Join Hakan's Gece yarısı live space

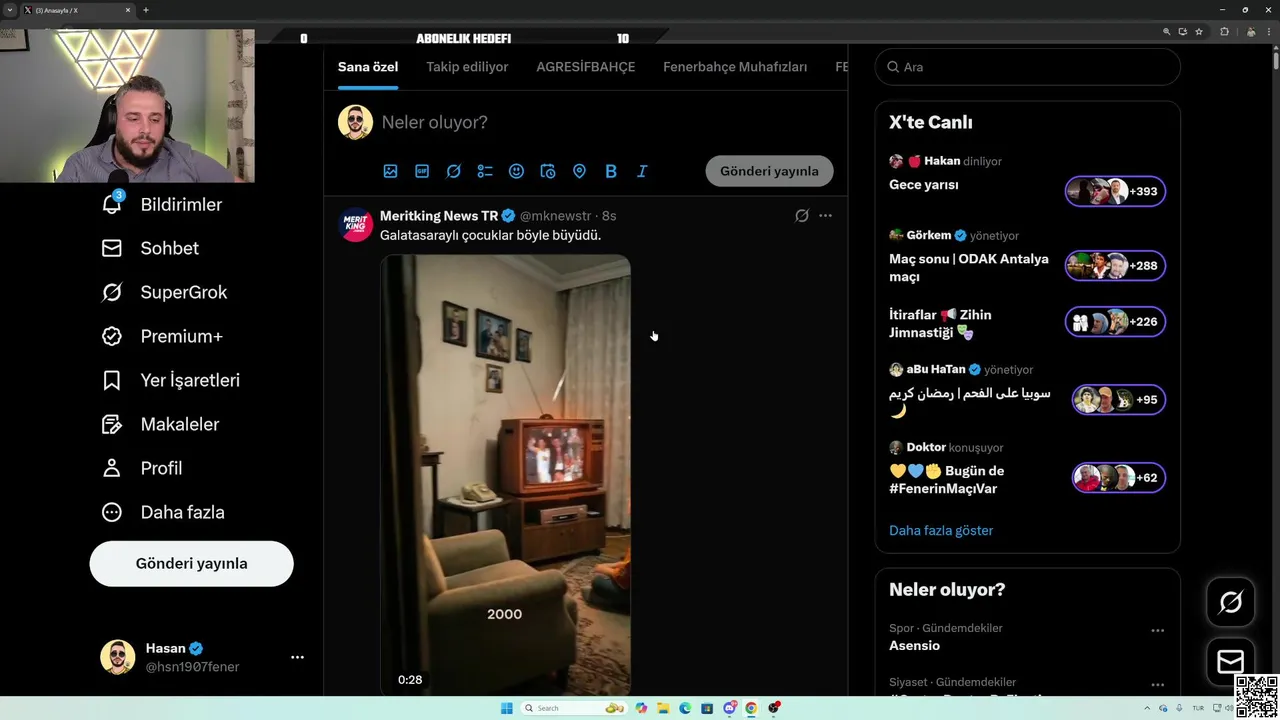pos(924,185)
